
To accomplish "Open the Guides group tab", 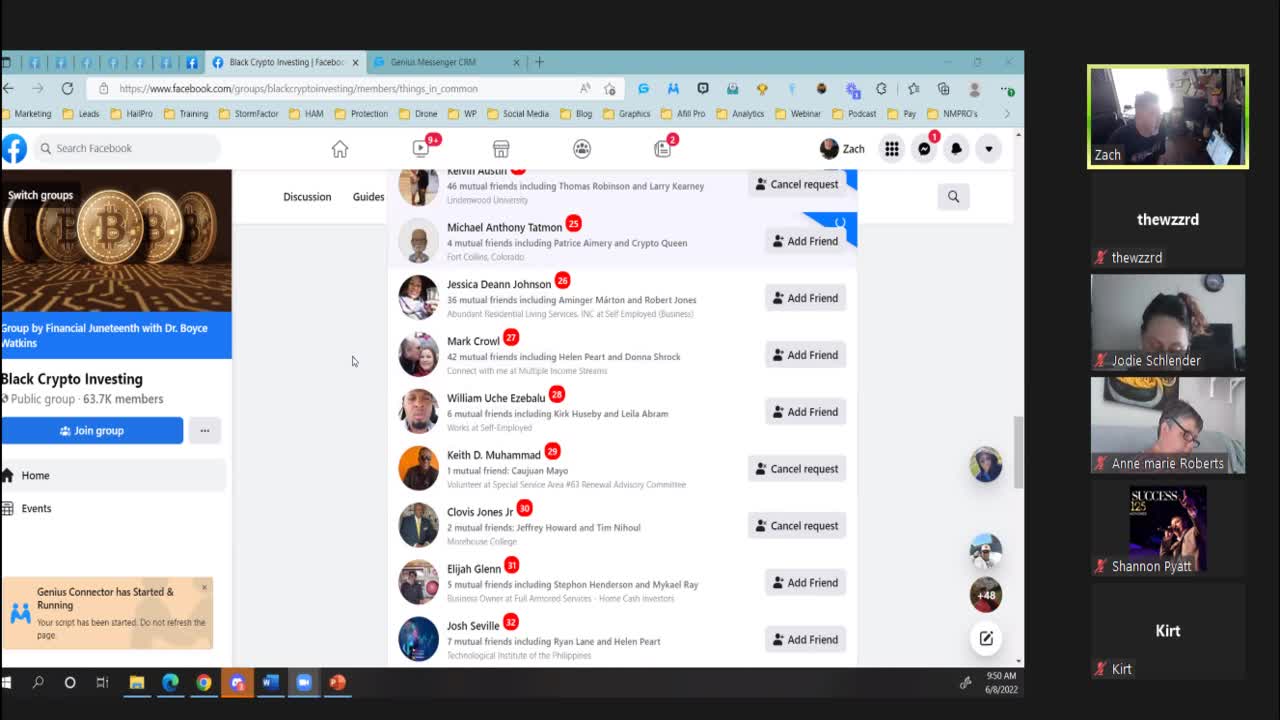I will point(368,197).
